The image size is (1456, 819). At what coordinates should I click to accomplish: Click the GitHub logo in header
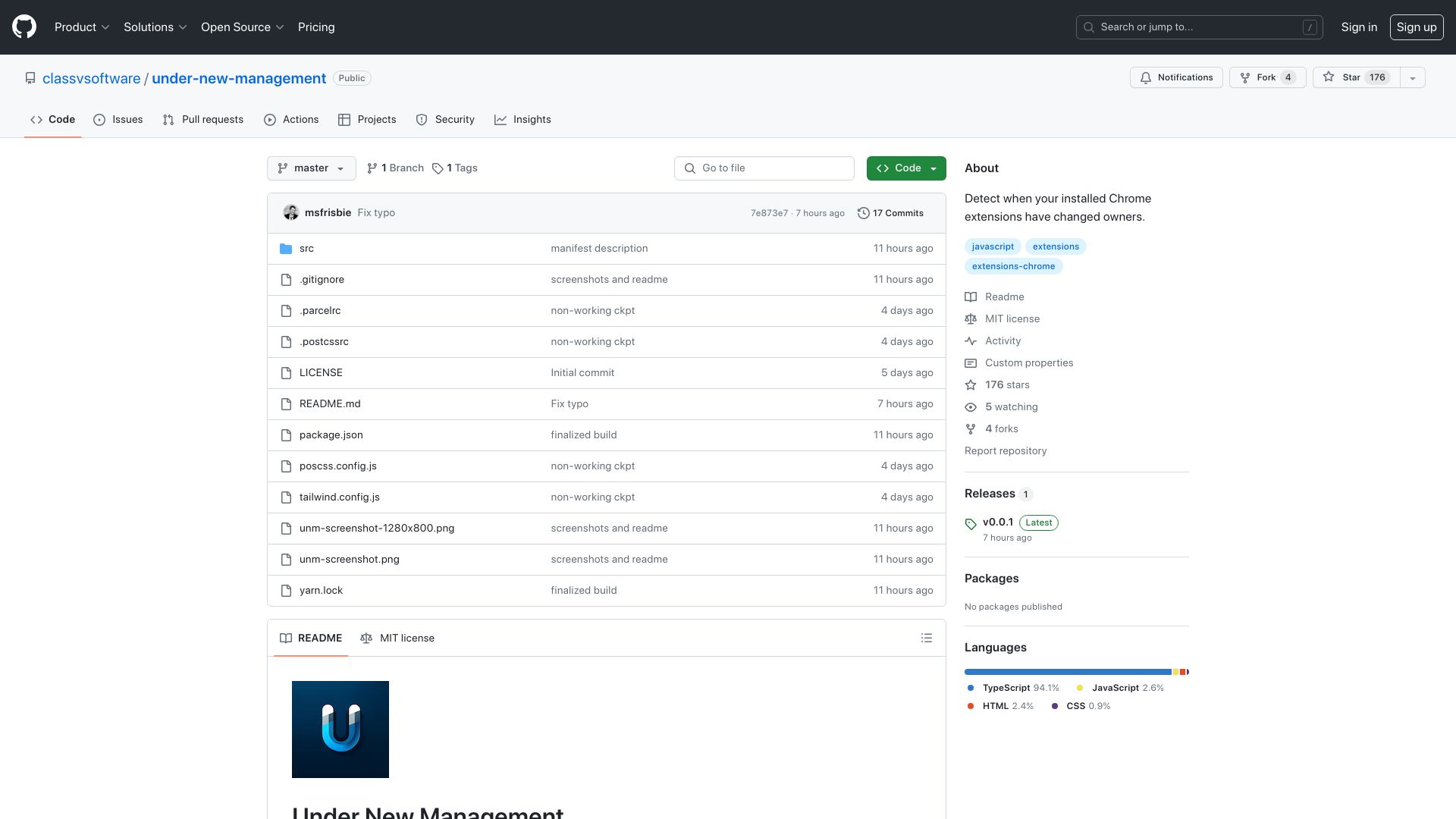coord(24,27)
